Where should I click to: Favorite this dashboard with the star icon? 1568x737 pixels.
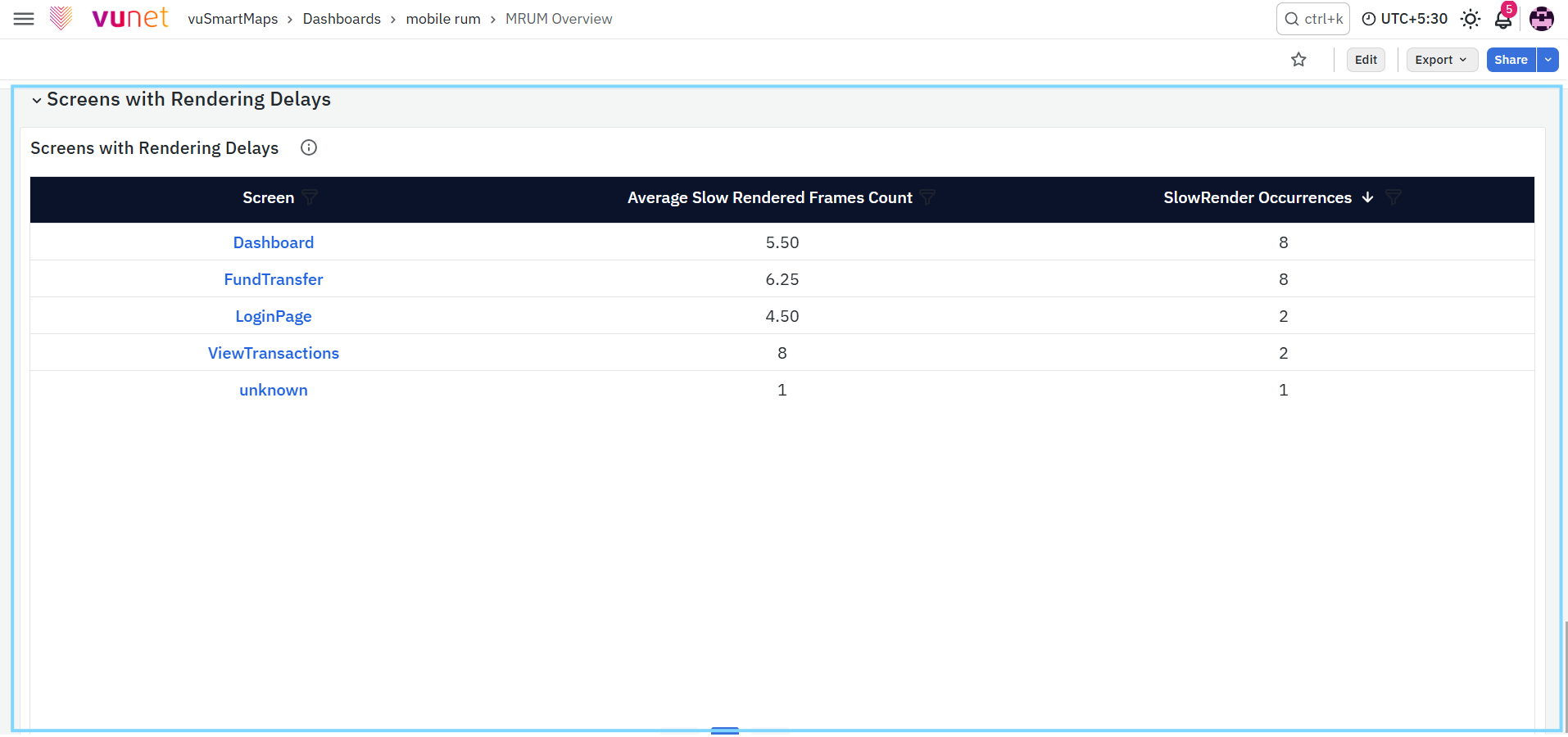point(1298,60)
